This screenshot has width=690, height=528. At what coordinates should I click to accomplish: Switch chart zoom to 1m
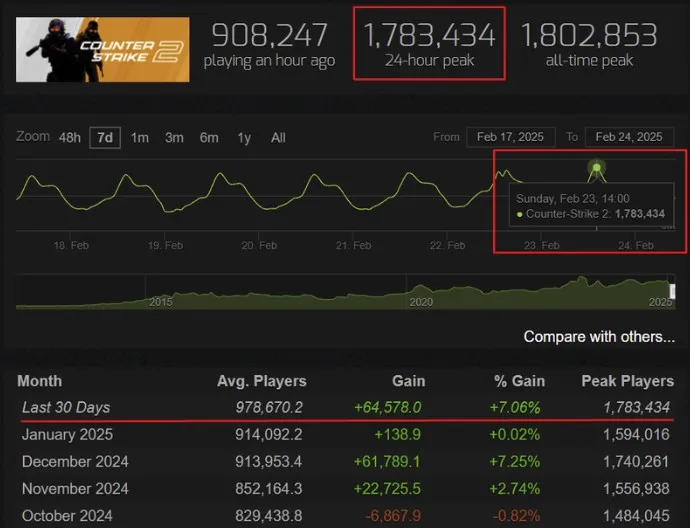coord(140,138)
